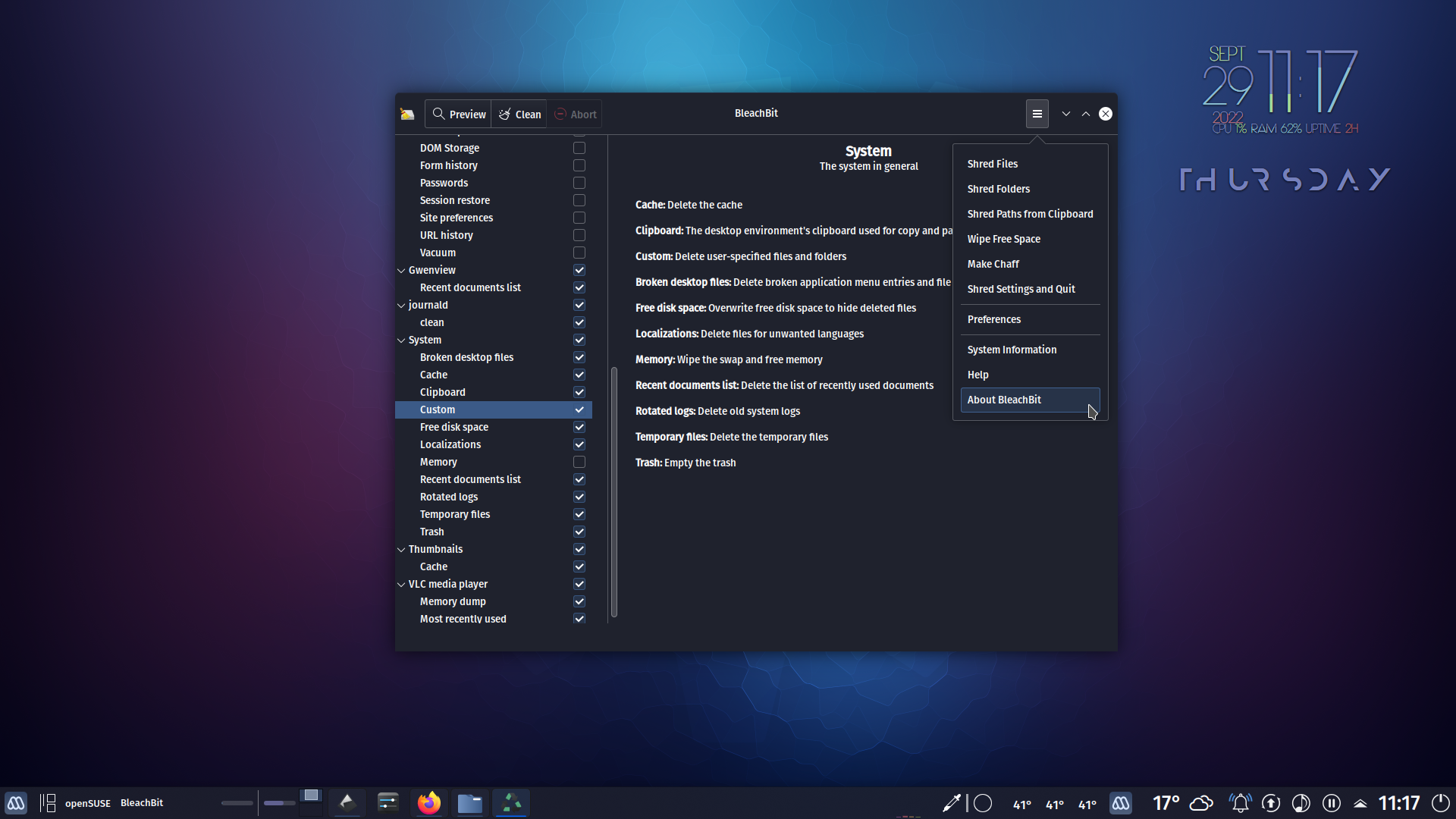Viewport: 1456px width, 819px height.
Task: Open About BleachBit
Action: pyautogui.click(x=1030, y=400)
